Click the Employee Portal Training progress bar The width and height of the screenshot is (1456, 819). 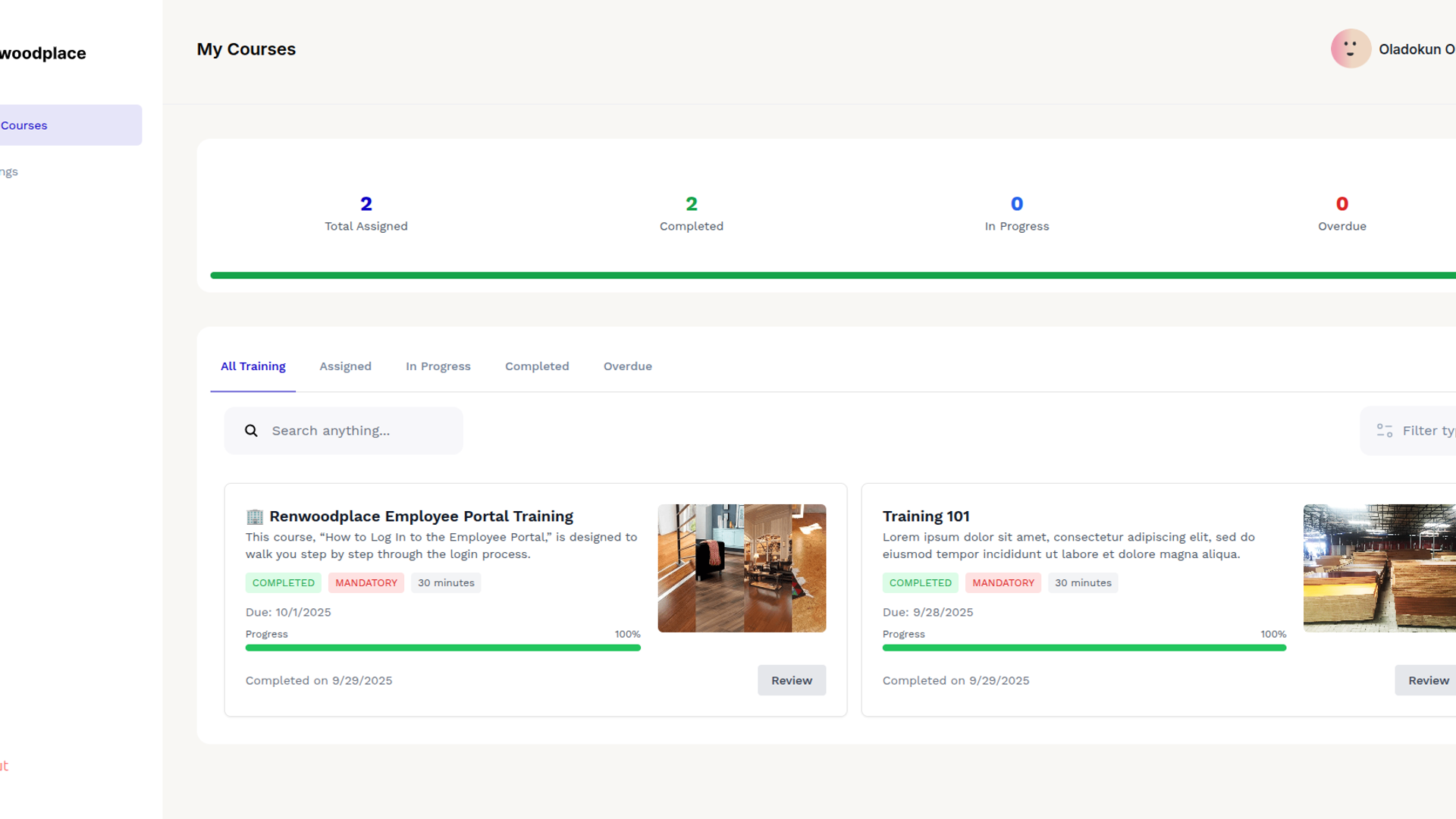pos(443,648)
